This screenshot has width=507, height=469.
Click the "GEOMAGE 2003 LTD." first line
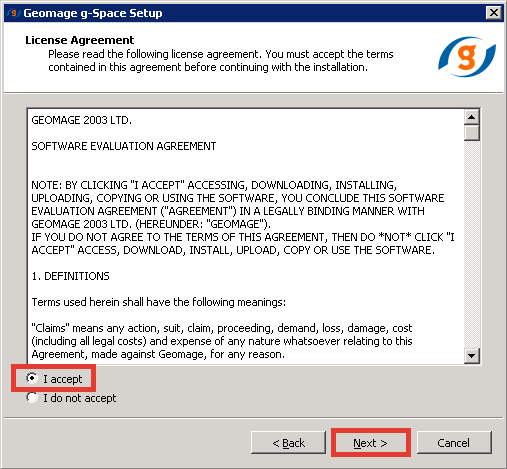tap(82, 120)
